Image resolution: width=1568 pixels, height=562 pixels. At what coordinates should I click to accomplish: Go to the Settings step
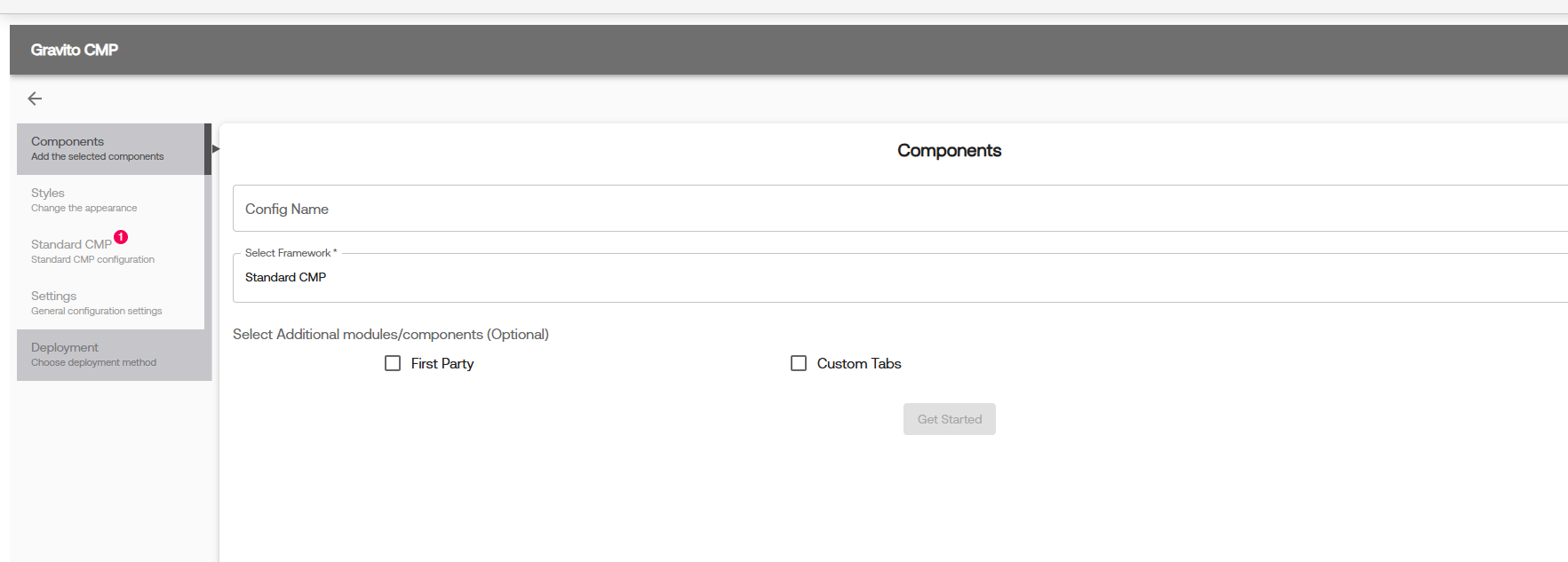[x=111, y=304]
